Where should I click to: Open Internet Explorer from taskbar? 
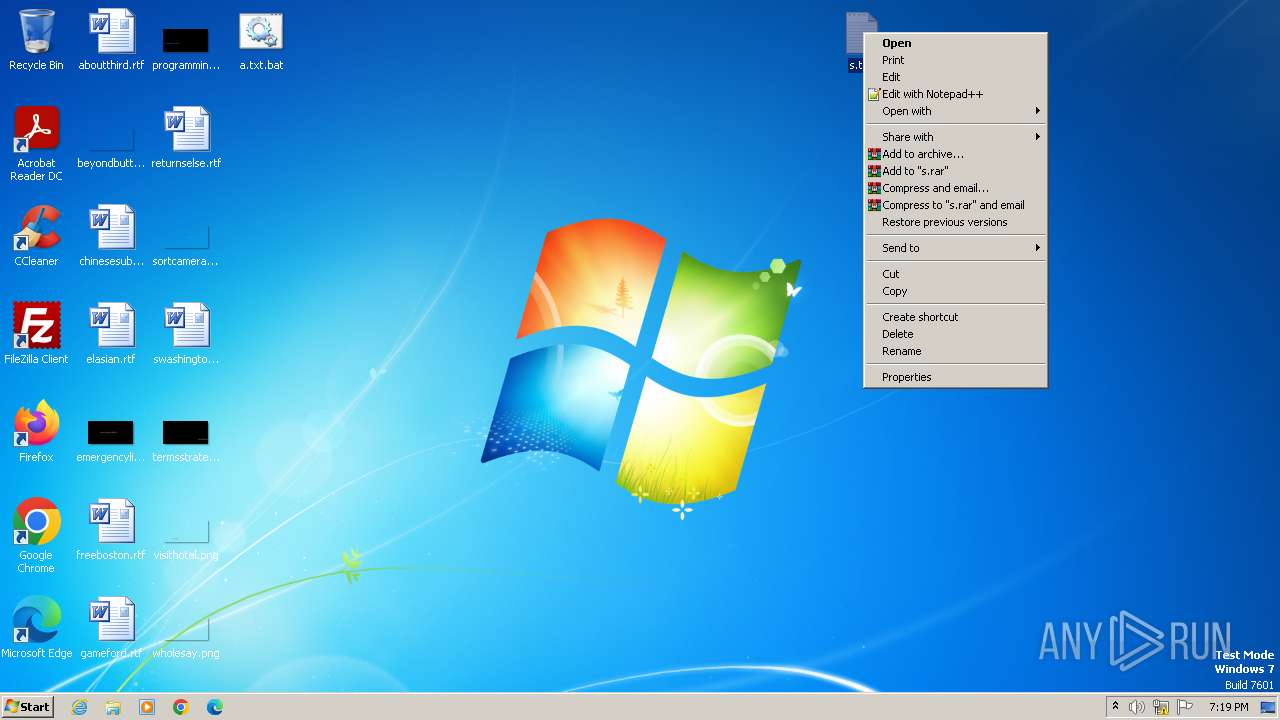[79, 707]
